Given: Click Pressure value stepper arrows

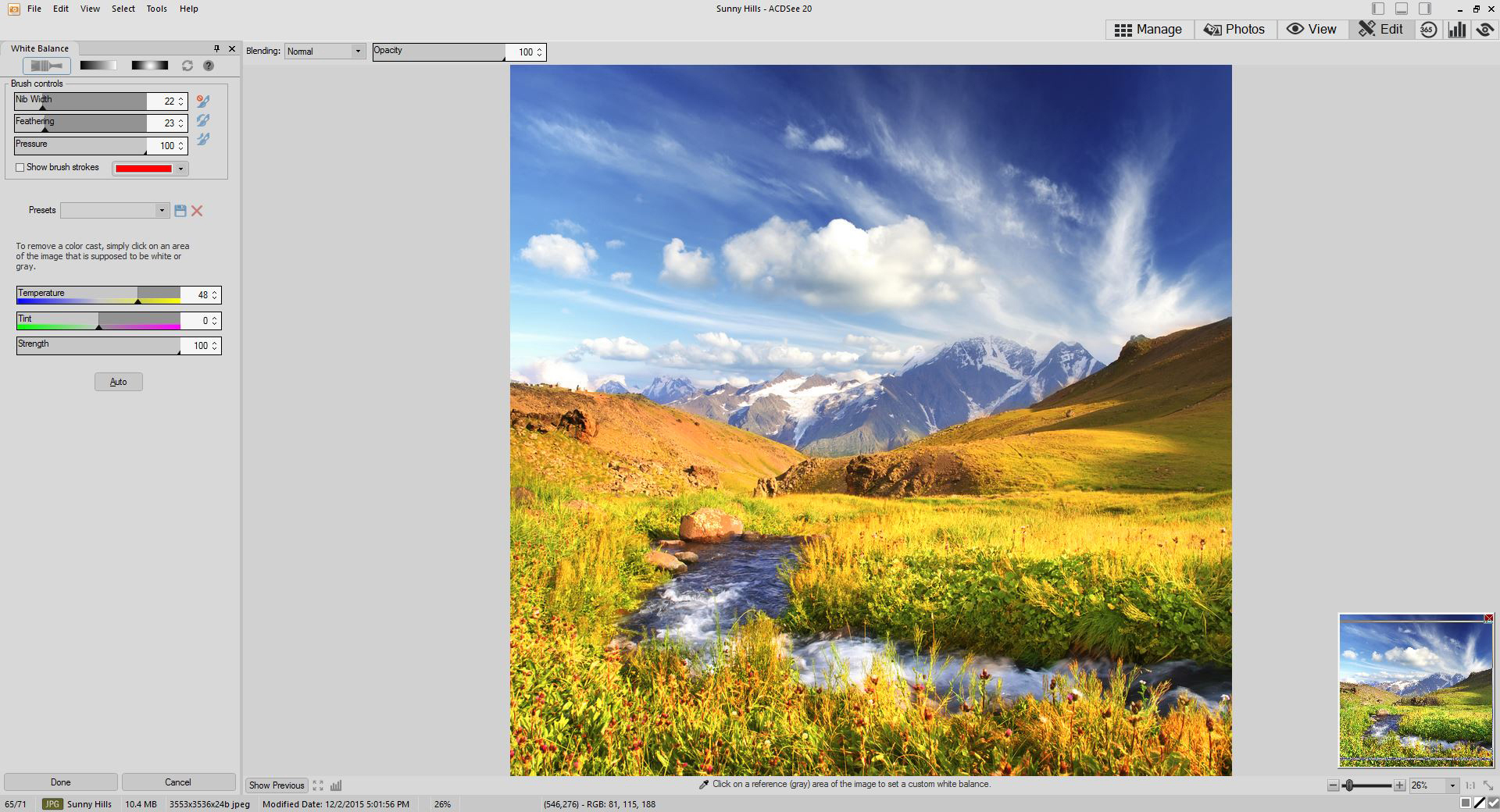Looking at the screenshot, I should pos(181,146).
